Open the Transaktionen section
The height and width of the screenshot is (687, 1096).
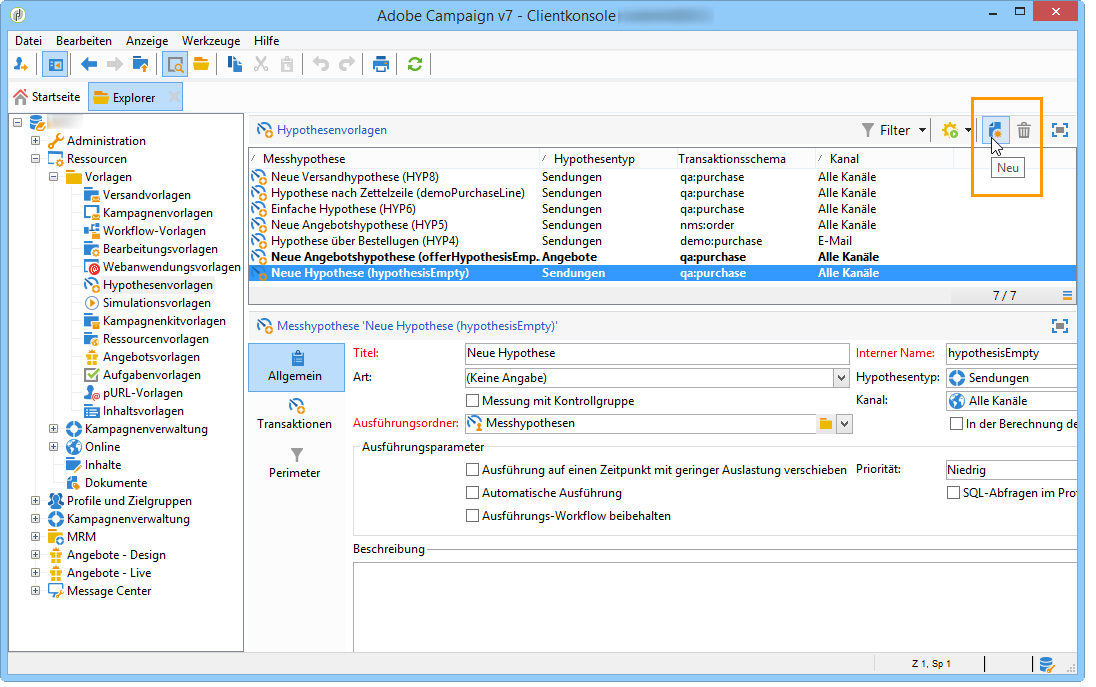294,414
